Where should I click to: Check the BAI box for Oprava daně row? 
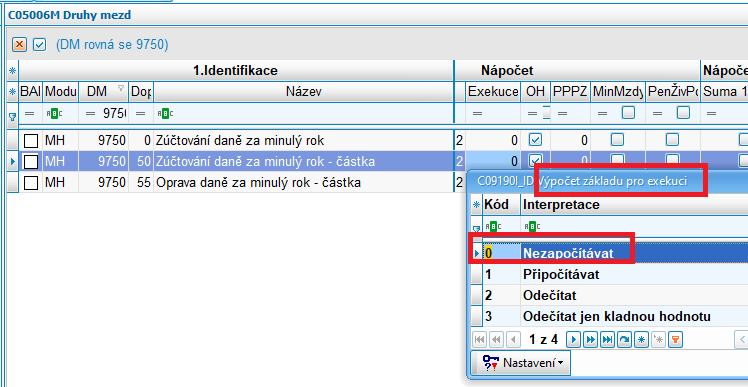(x=31, y=182)
